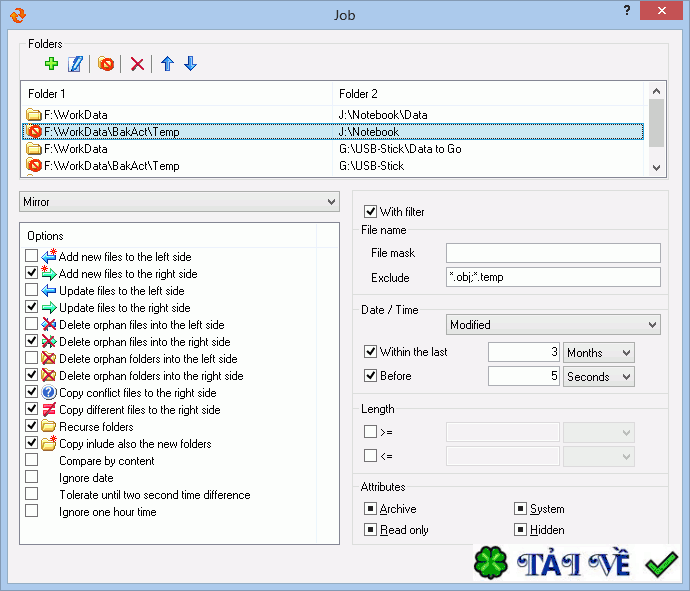The image size is (690, 591).
Task: Toggle the Compare by content option
Action: [x=32, y=461]
